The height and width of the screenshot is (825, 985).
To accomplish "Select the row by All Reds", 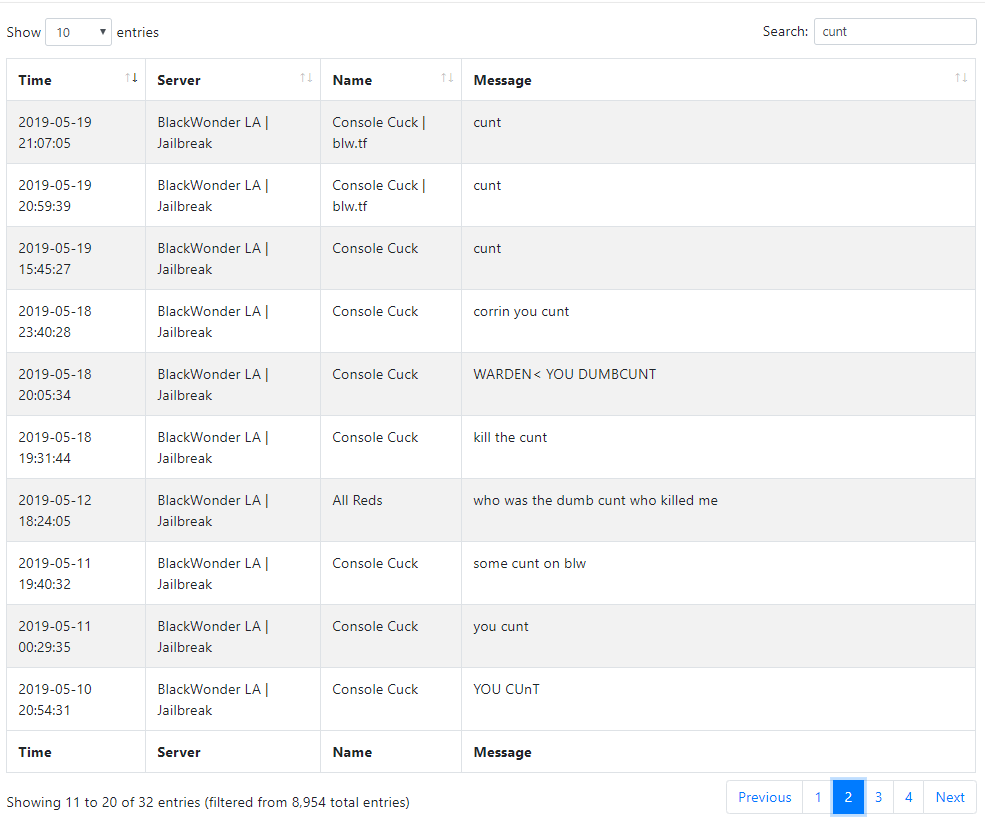I will [491, 510].
